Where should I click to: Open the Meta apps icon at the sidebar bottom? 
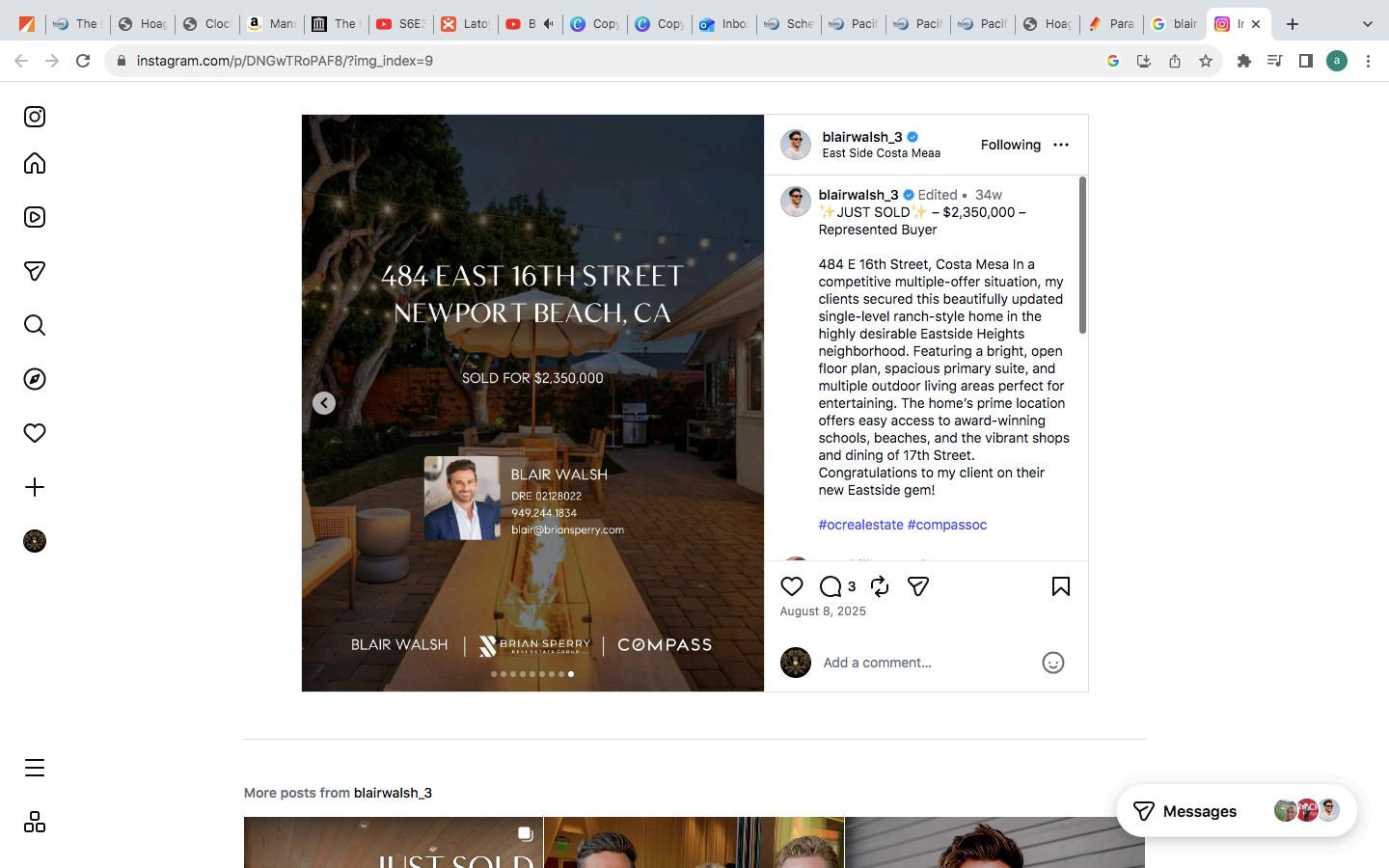point(35,822)
